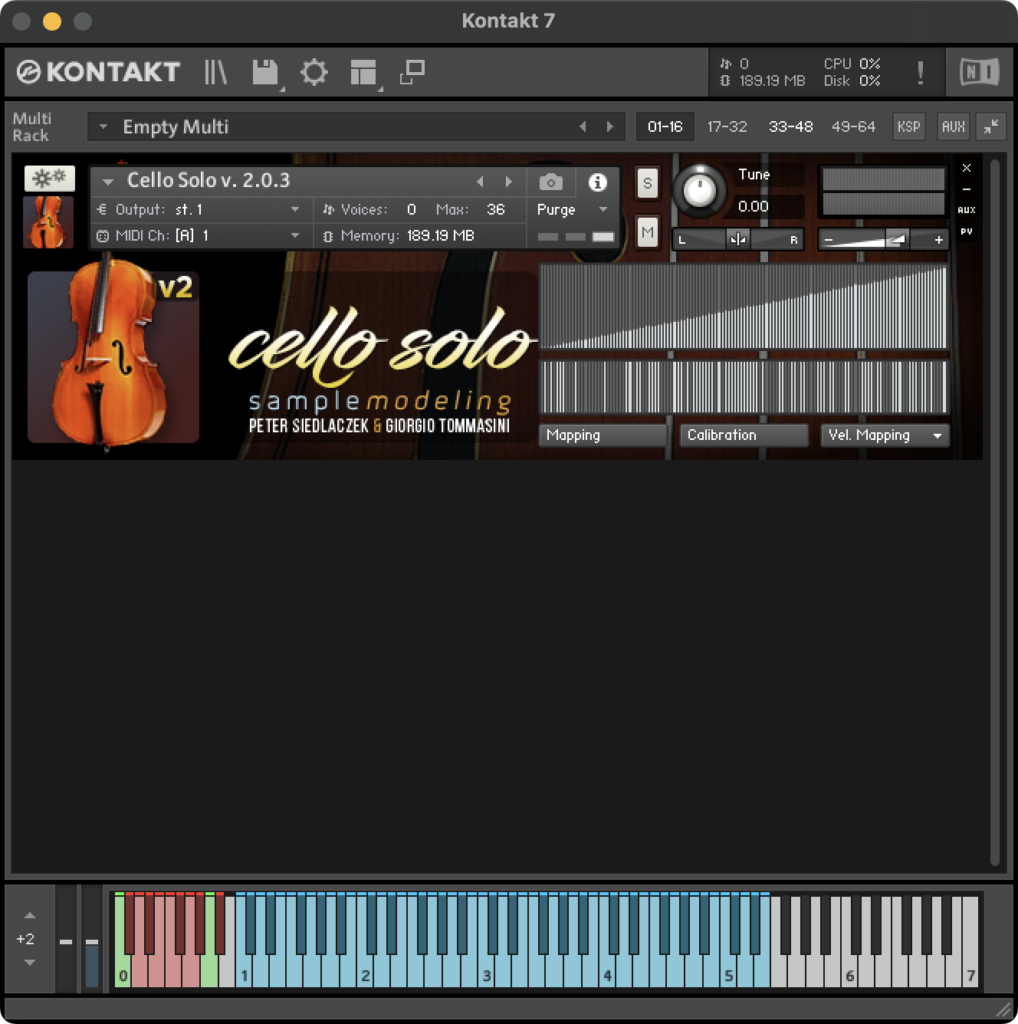Toggle the KSP multi script editor
The height and width of the screenshot is (1024, 1018).
[x=908, y=127]
